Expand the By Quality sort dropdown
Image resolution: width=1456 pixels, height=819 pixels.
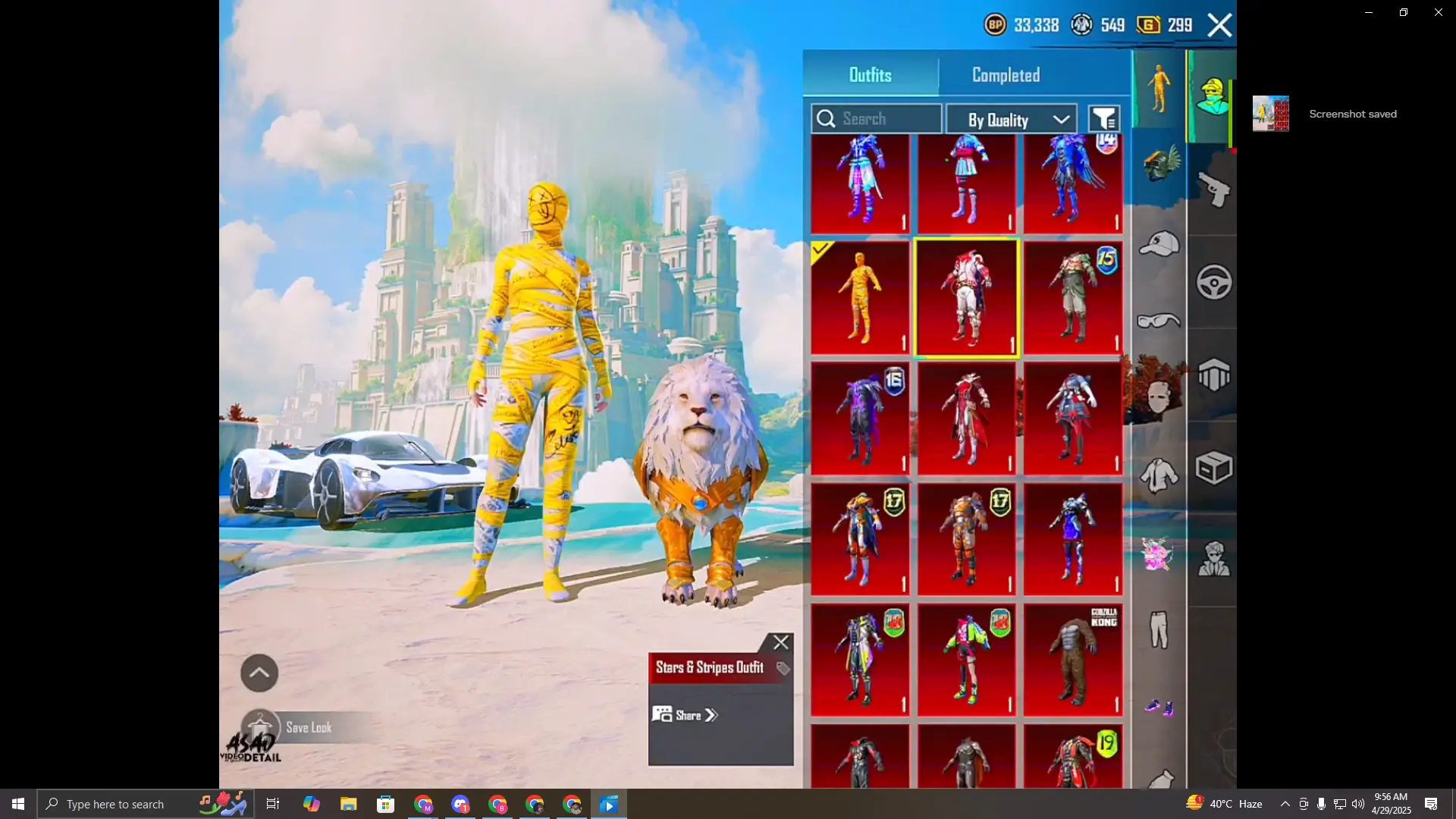(x=1012, y=120)
